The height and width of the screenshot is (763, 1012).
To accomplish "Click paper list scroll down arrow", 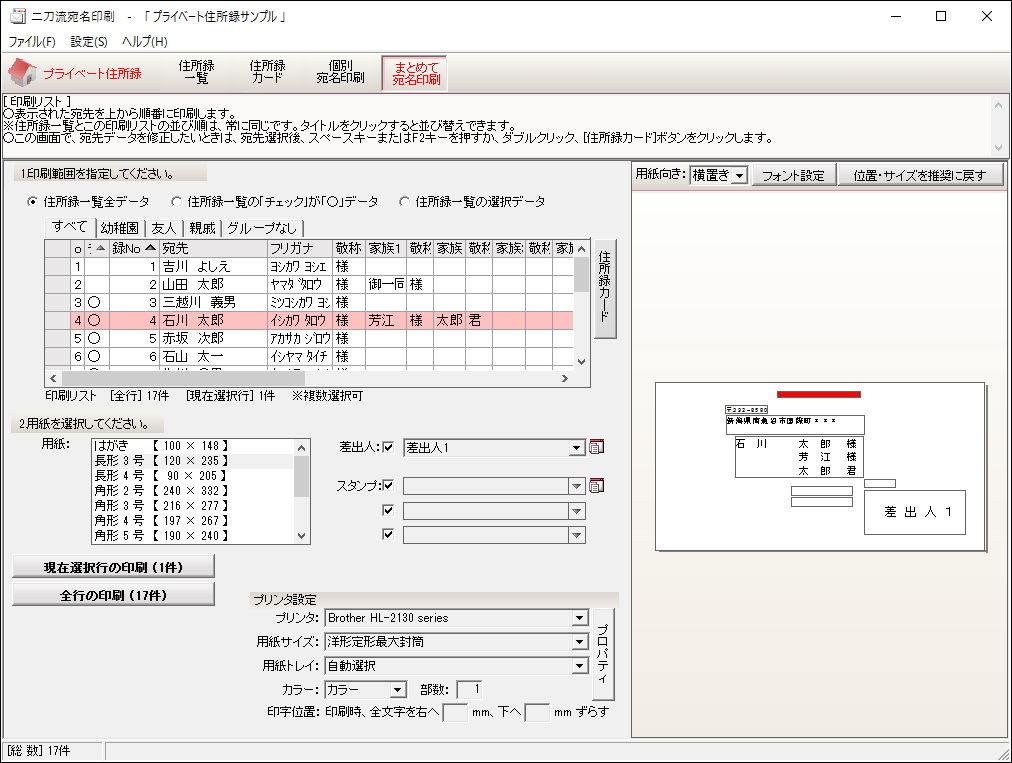I will pos(301,535).
